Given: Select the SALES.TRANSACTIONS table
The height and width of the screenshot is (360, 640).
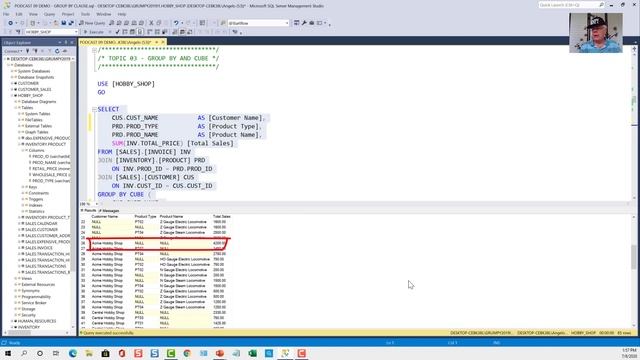Looking at the screenshot, I should coord(45,266).
